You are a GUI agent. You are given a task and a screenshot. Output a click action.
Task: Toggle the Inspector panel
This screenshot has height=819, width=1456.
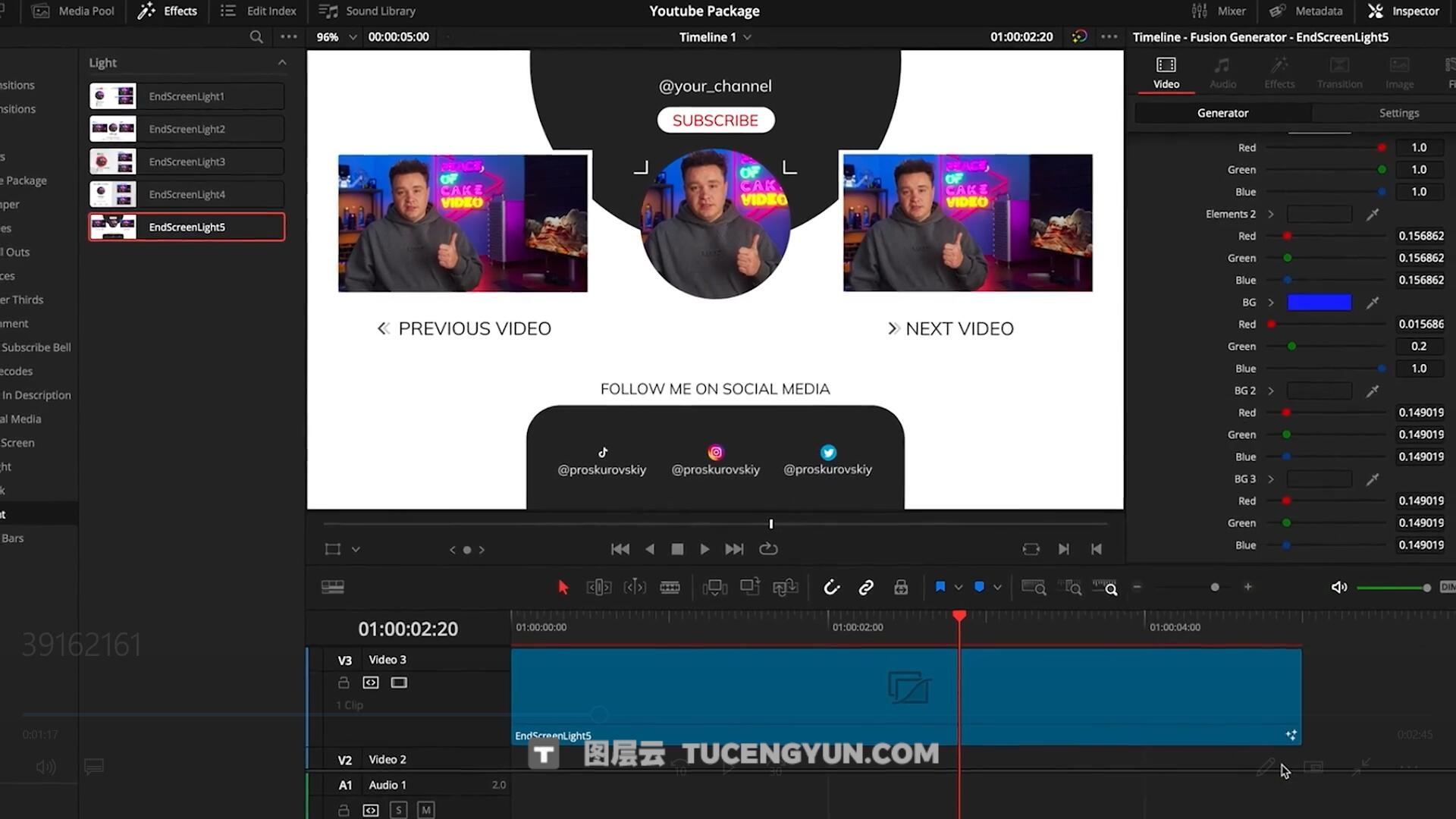[x=1404, y=11]
